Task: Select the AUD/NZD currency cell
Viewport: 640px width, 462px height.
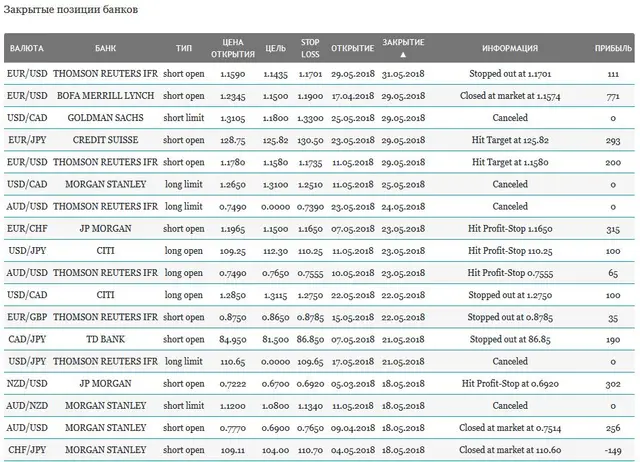Action: (x=27, y=406)
